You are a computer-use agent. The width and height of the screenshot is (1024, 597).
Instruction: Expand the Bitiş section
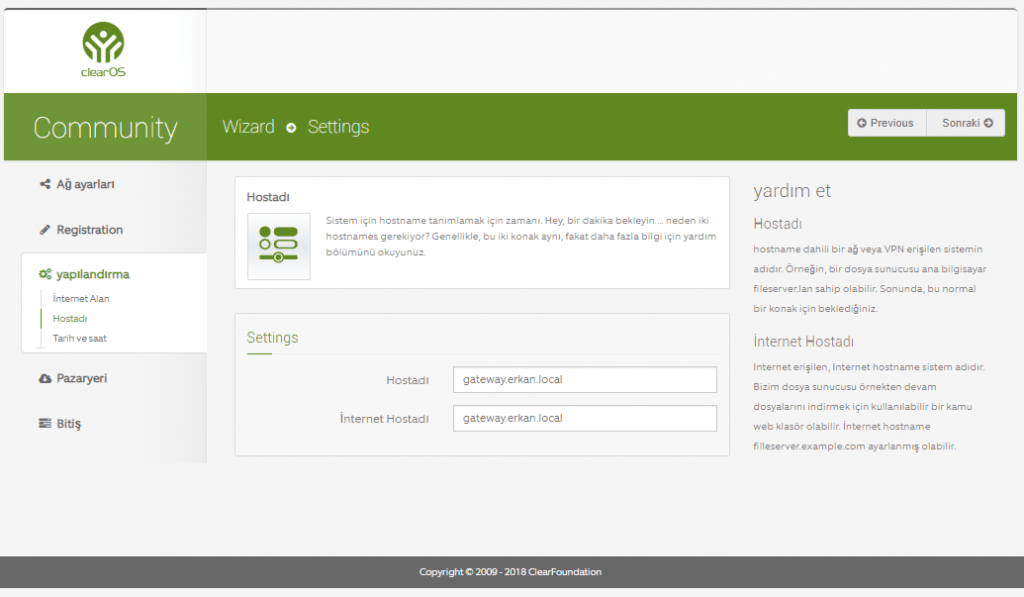click(68, 424)
